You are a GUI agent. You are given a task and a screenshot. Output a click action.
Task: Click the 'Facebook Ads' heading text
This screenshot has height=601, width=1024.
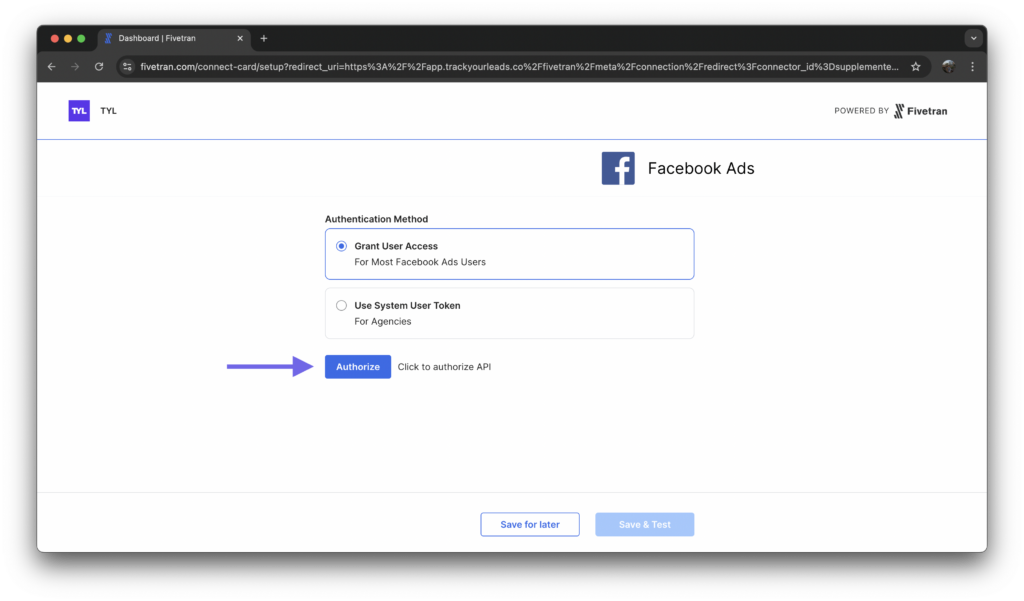(701, 169)
